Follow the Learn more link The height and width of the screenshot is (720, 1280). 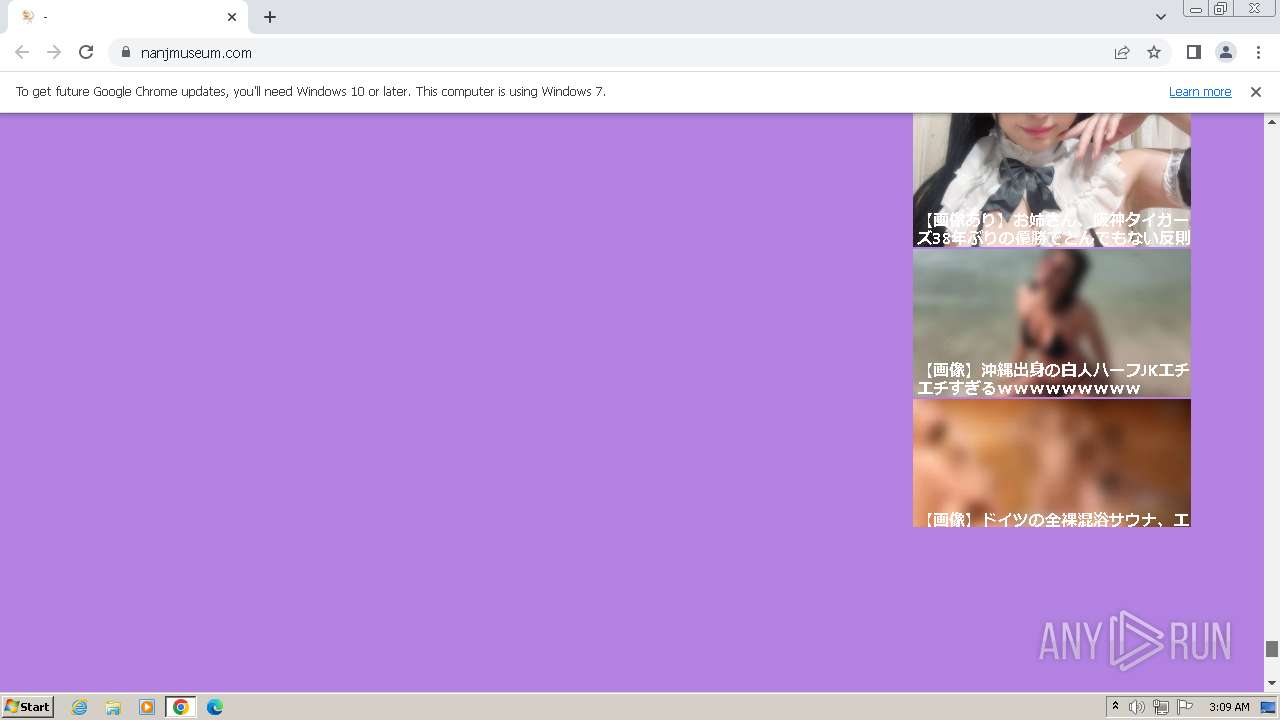(x=1200, y=91)
